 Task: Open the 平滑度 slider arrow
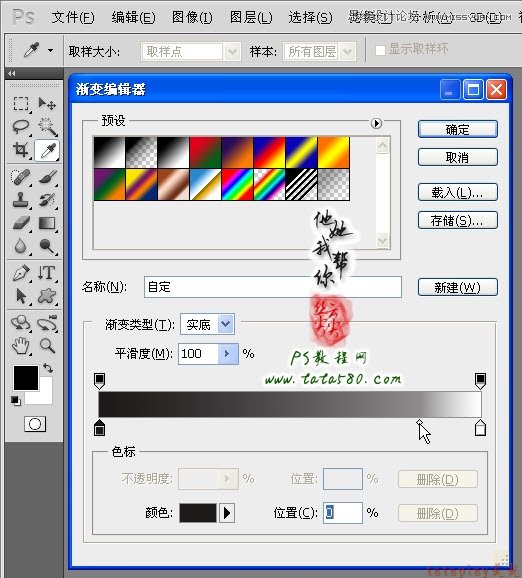(x=228, y=354)
